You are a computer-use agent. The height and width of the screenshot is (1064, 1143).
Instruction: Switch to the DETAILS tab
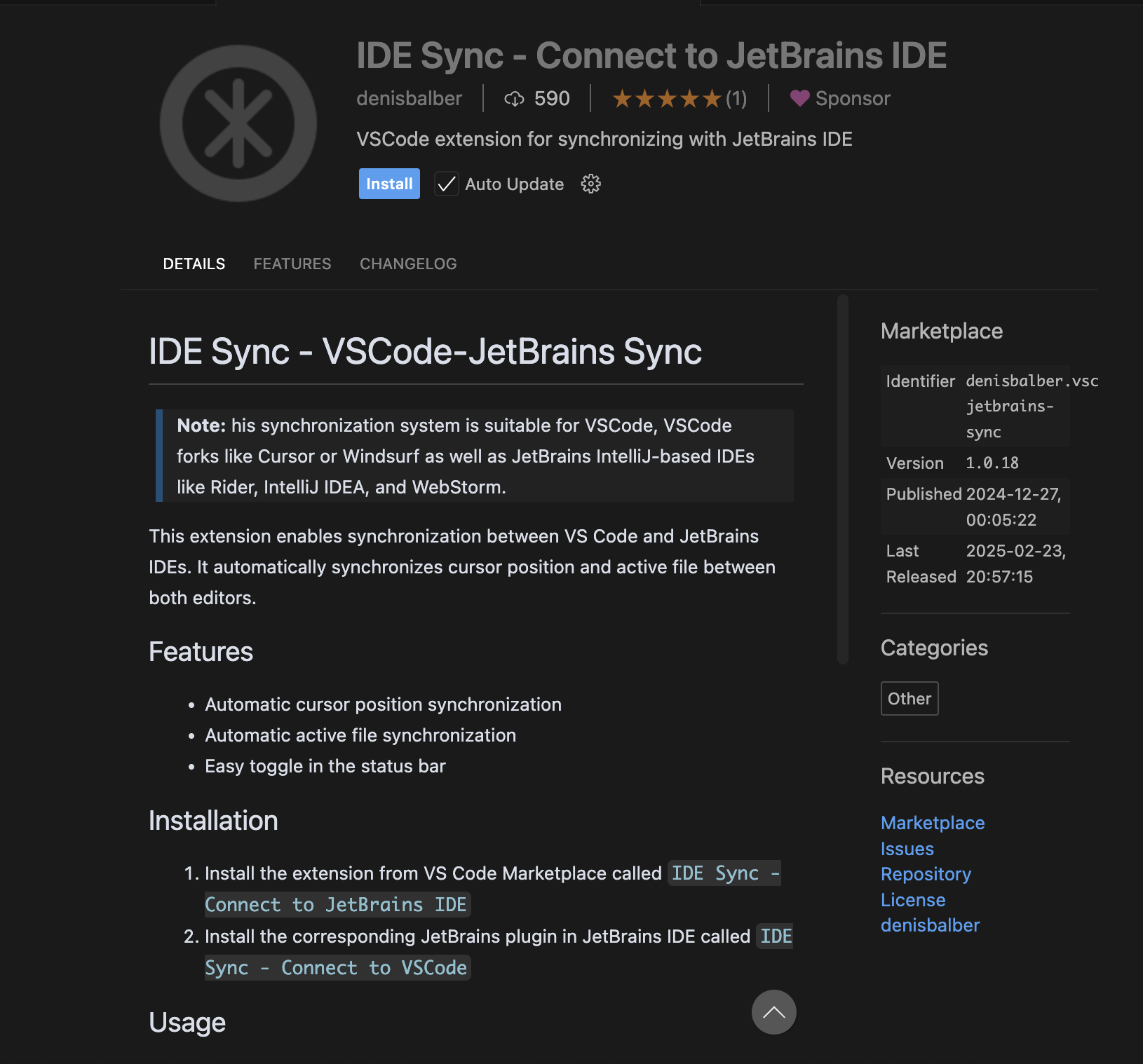[194, 264]
